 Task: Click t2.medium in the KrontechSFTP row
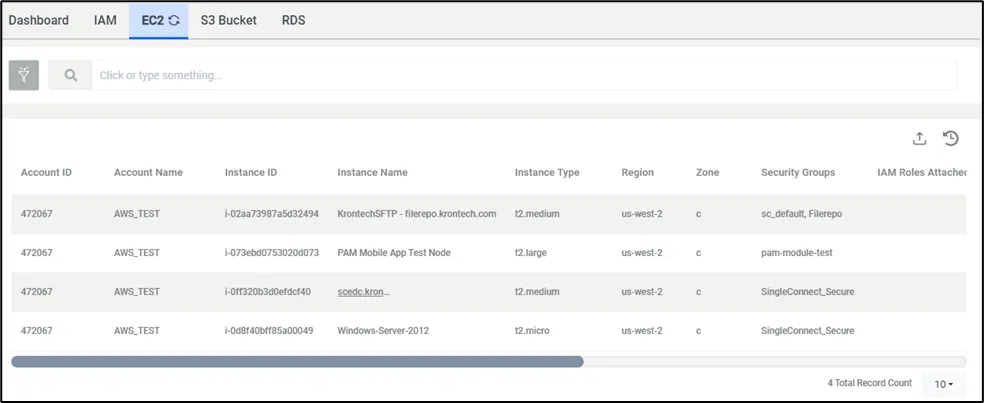[x=537, y=214]
